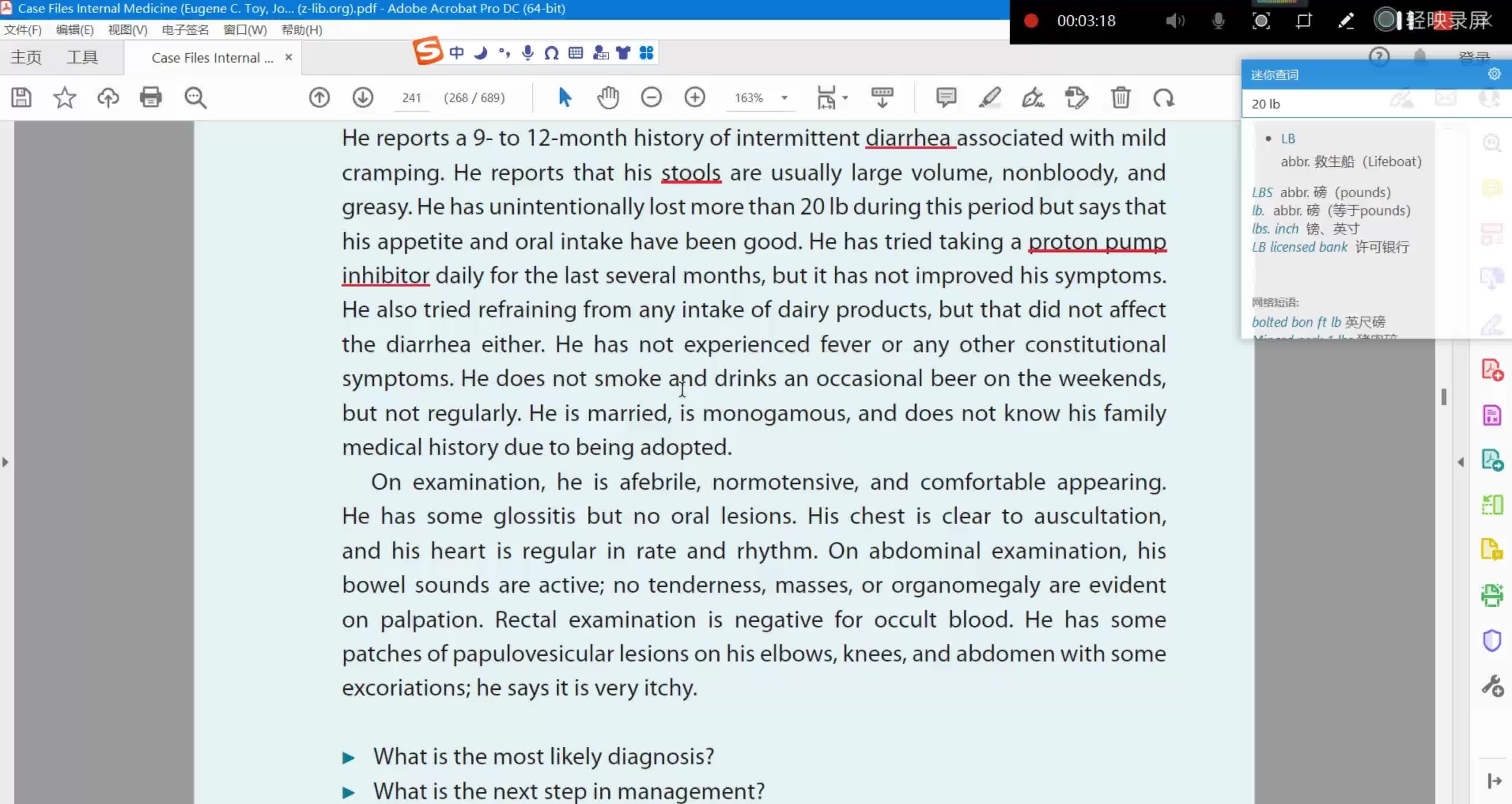The image size is (1512, 804).
Task: Open the fit page width tool
Action: pyautogui.click(x=826, y=98)
